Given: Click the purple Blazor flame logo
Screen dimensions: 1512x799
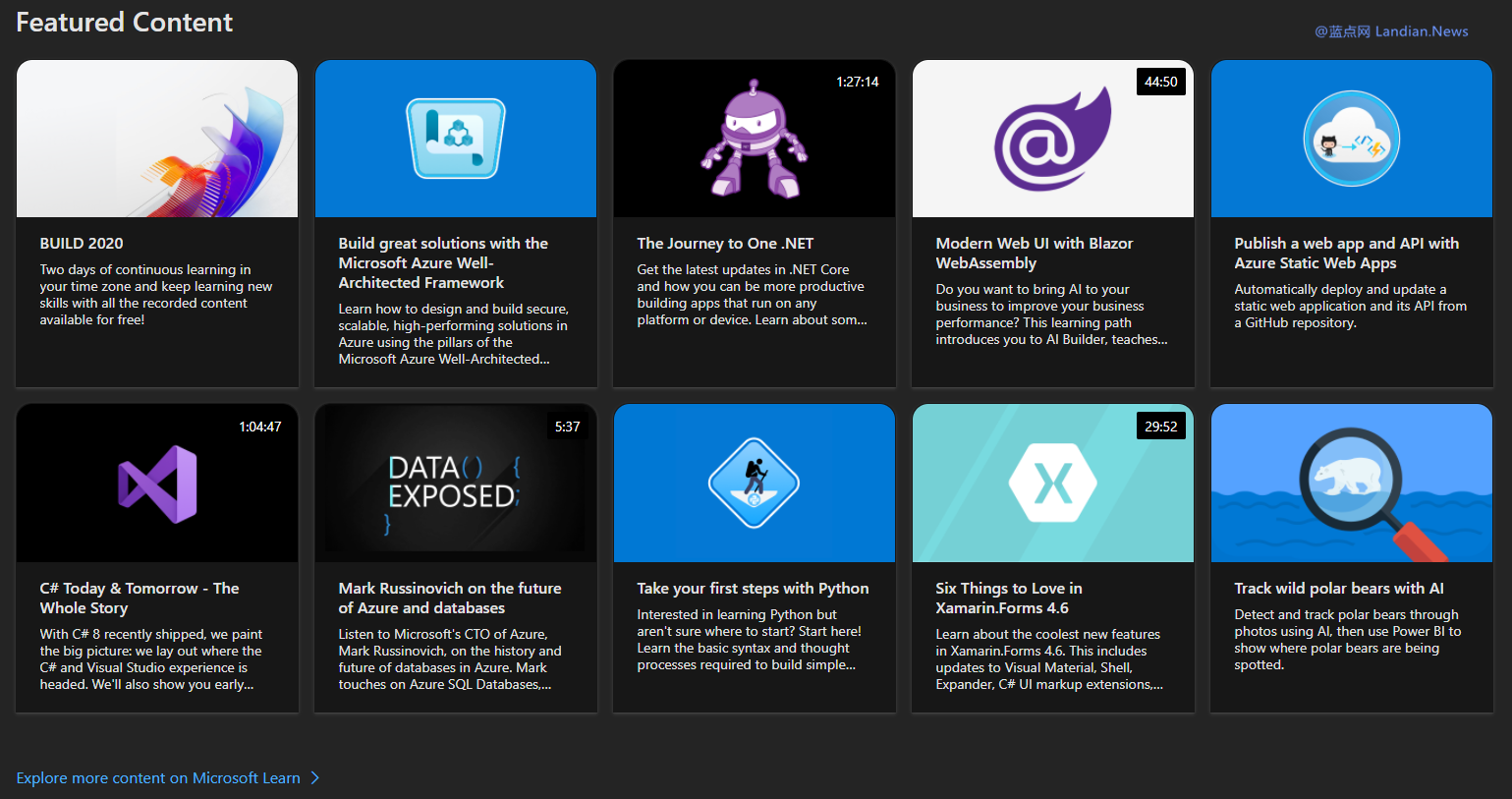Looking at the screenshot, I should pyautogui.click(x=1052, y=139).
